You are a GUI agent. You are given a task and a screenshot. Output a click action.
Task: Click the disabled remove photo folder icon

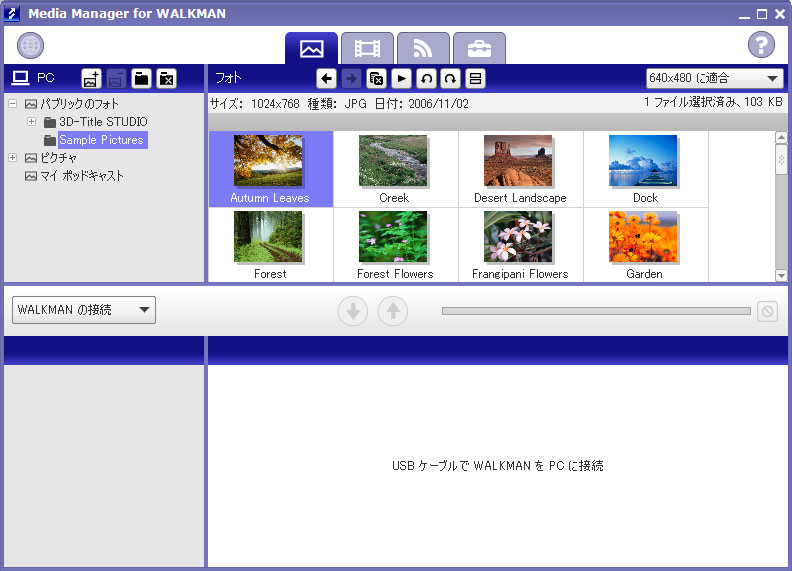tap(116, 78)
